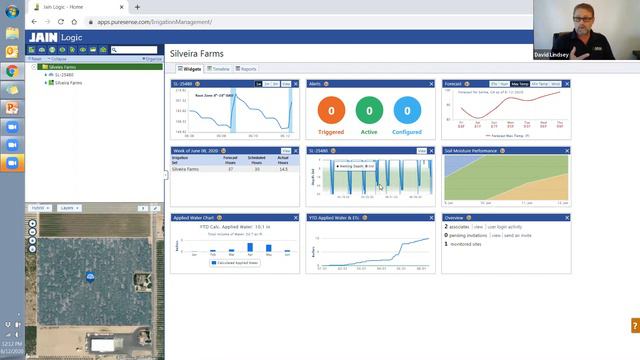Click the view link next to associates
640x360 pixels.
478,227
